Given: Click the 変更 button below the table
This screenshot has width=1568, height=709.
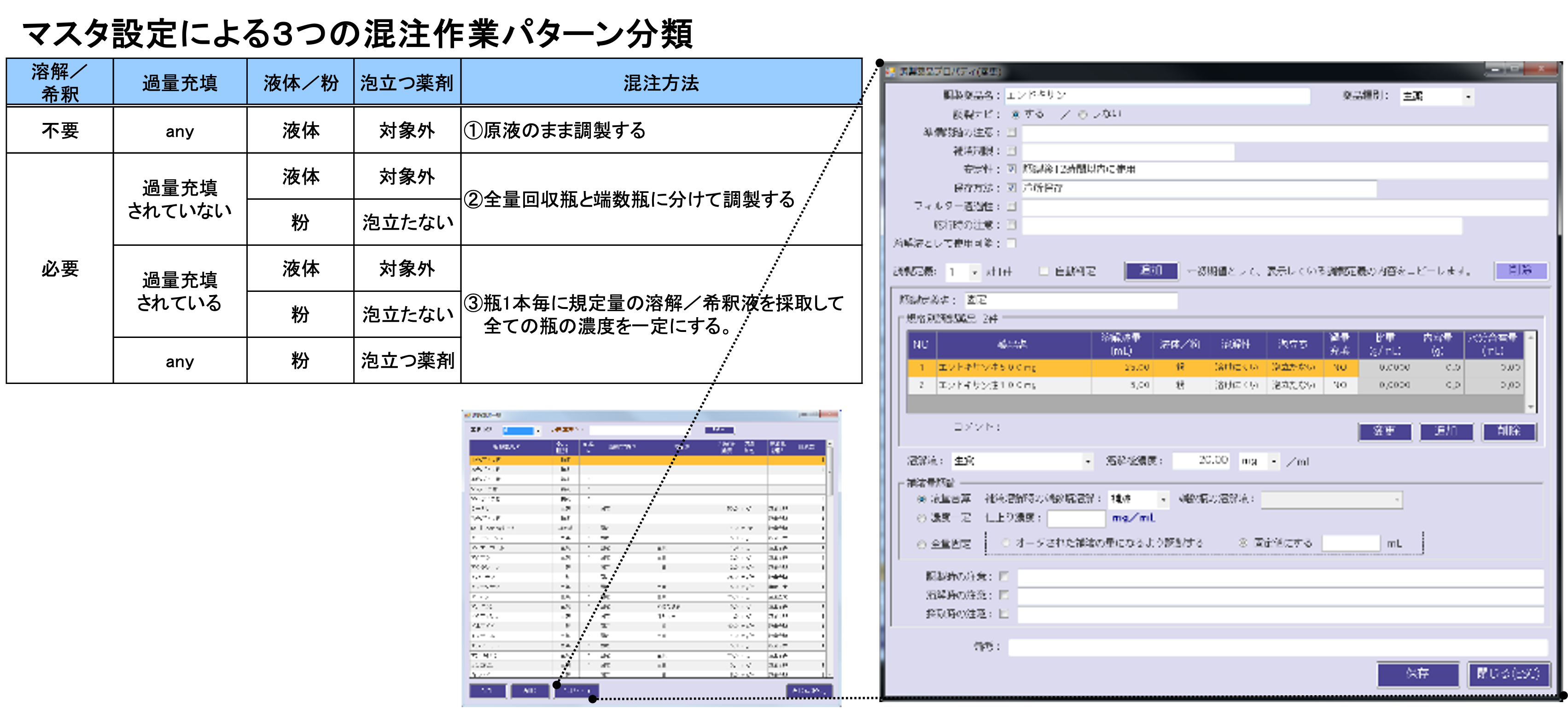Looking at the screenshot, I should coord(1384,431).
